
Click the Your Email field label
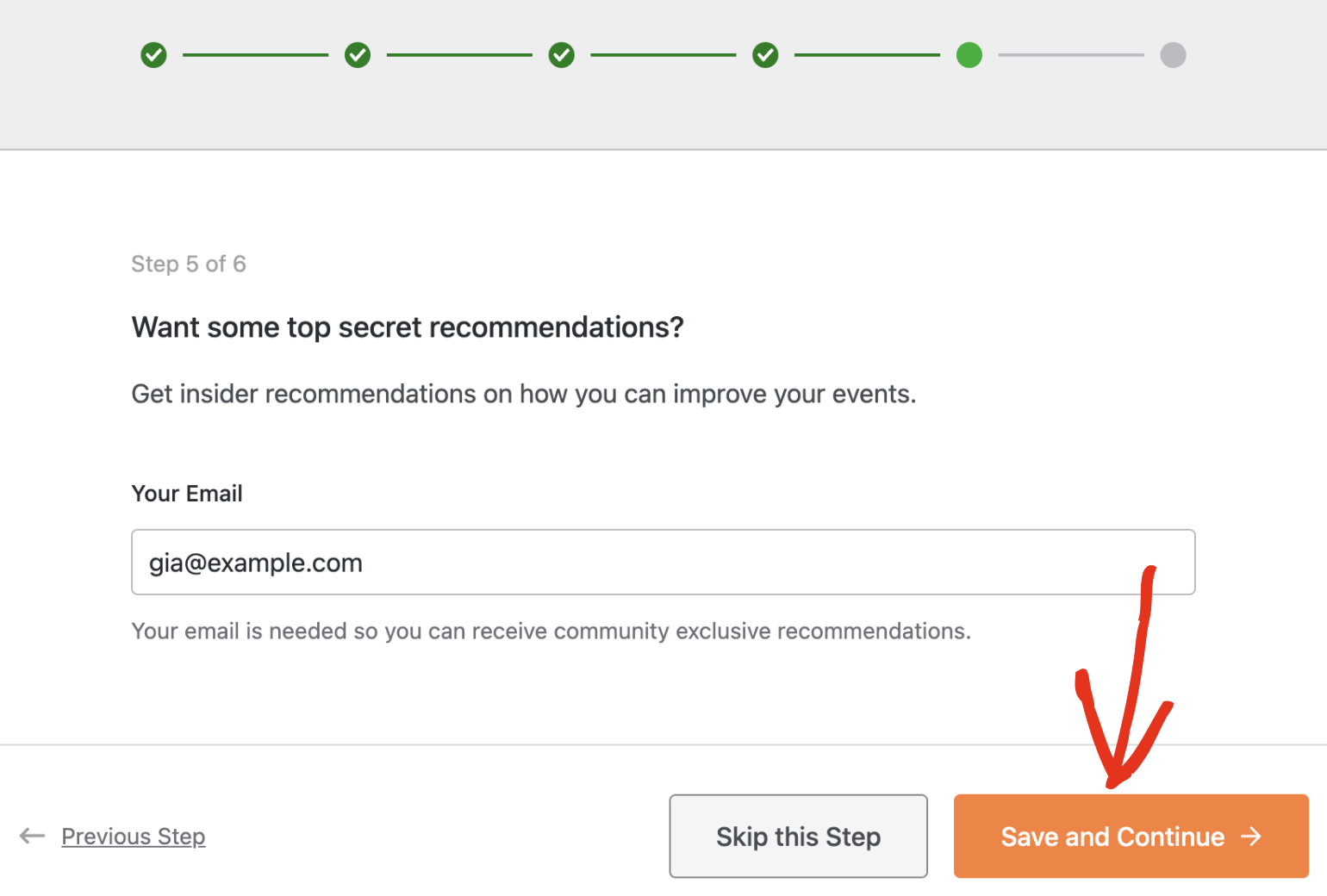tap(187, 494)
